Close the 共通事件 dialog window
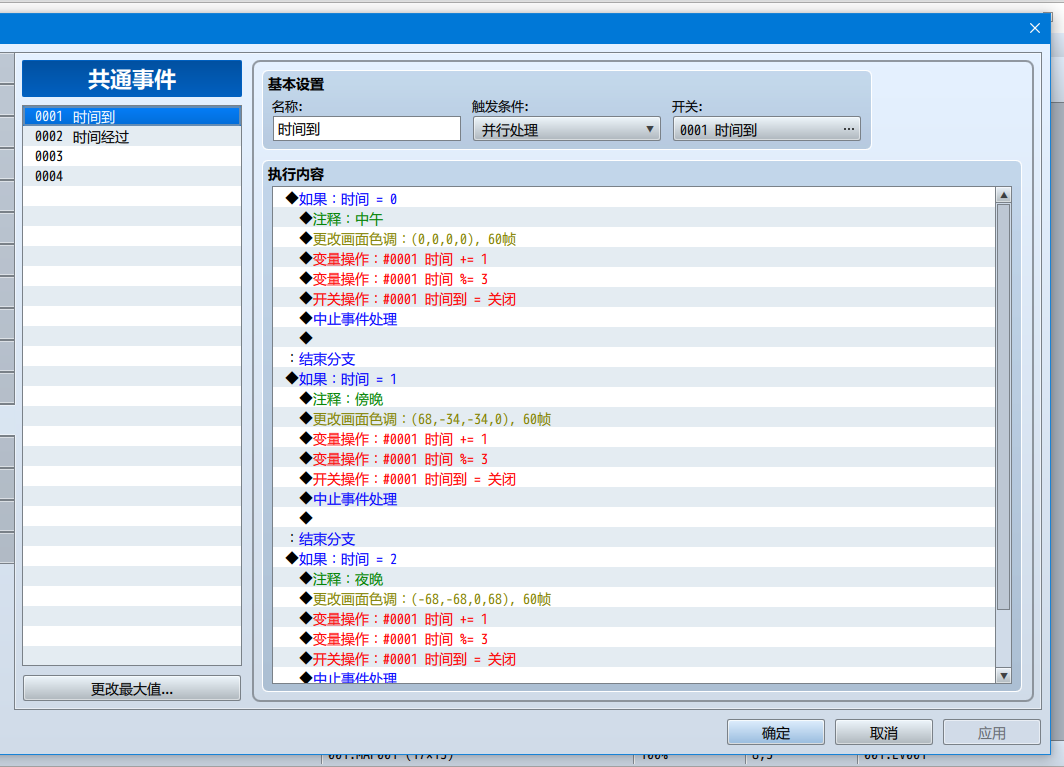This screenshot has height=767, width=1064. point(1034,28)
